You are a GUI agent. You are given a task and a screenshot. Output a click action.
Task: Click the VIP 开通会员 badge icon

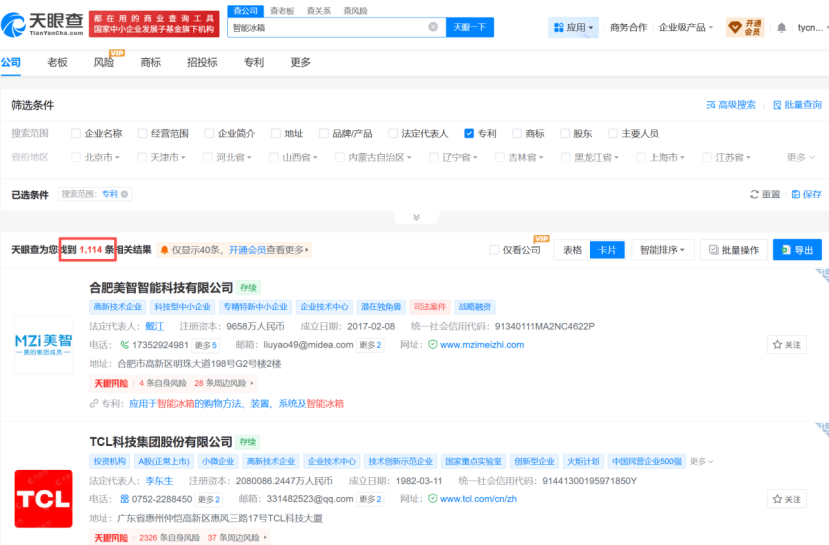point(745,27)
